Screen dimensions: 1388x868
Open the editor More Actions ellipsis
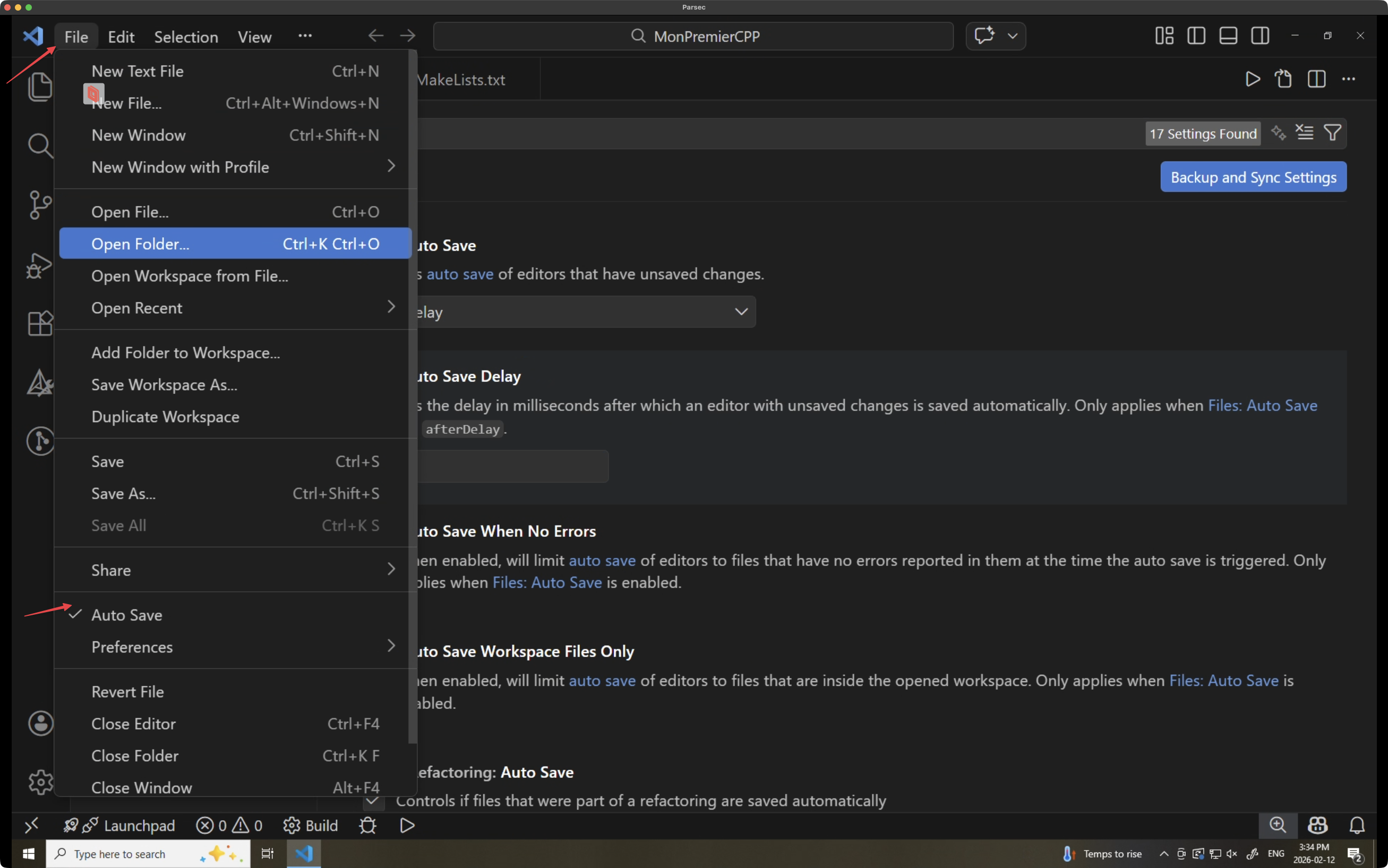[1348, 79]
